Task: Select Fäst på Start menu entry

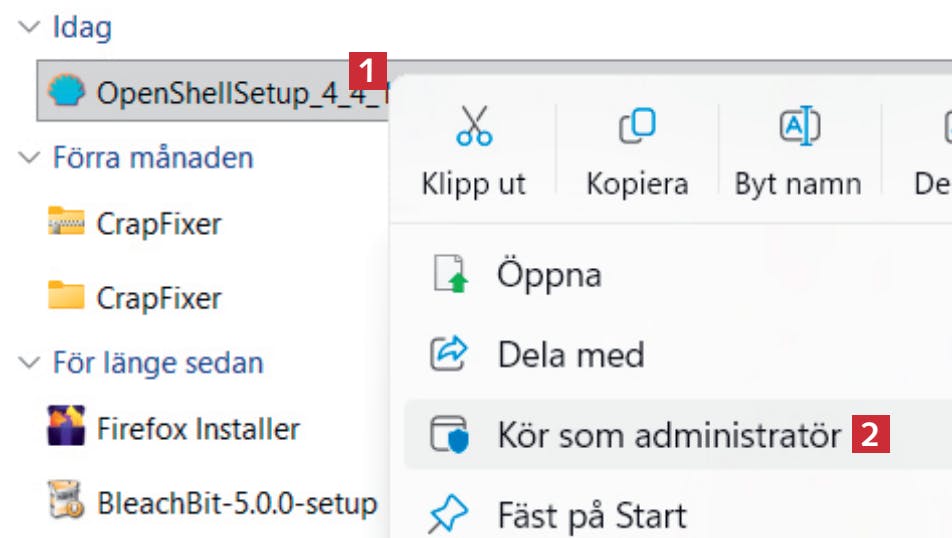Action: point(592,516)
